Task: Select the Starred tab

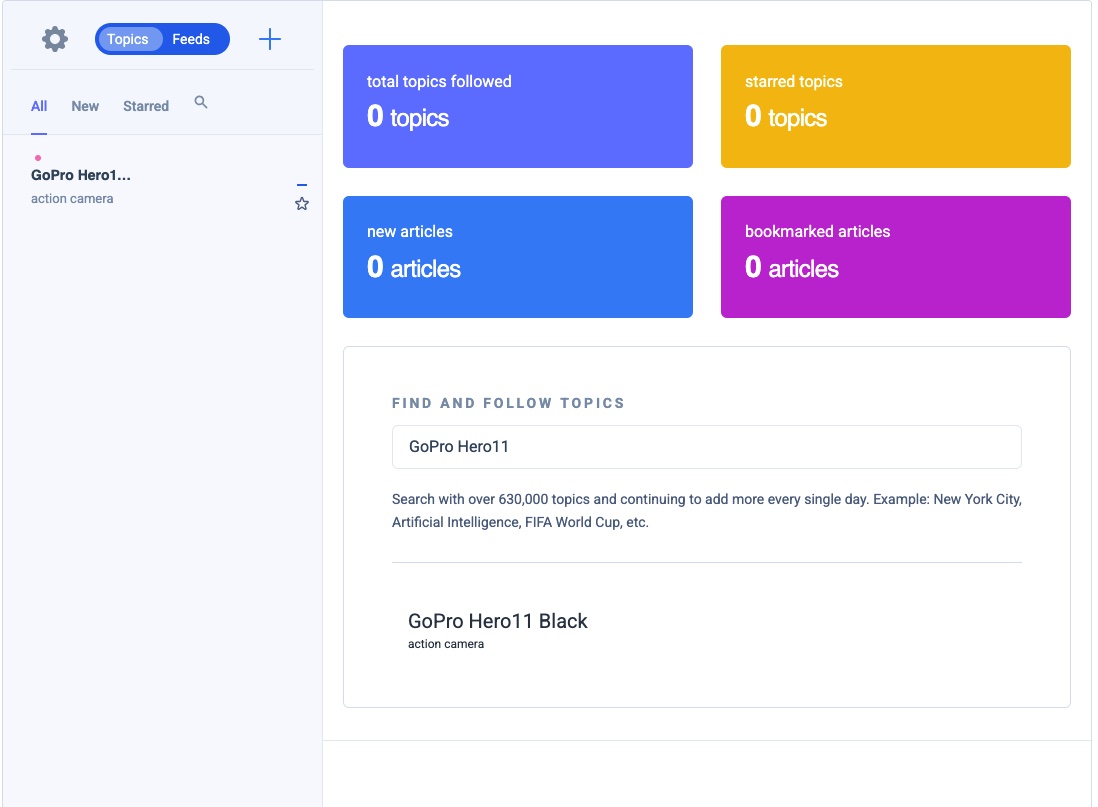Action: tap(146, 106)
